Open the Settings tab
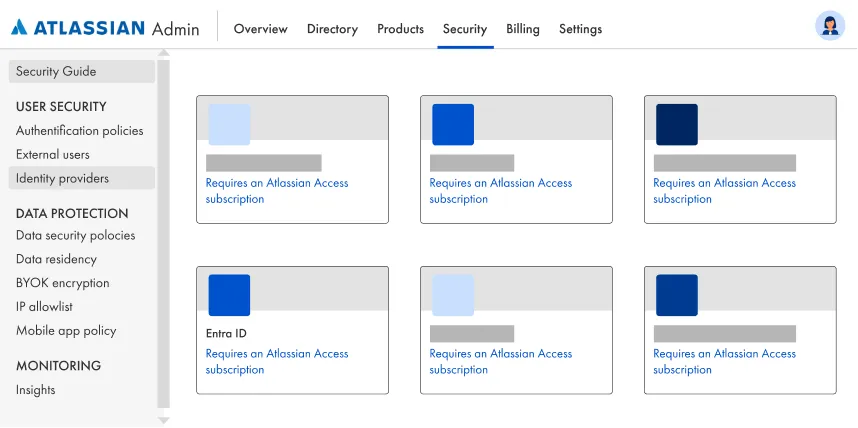The width and height of the screenshot is (858, 428). coord(581,29)
